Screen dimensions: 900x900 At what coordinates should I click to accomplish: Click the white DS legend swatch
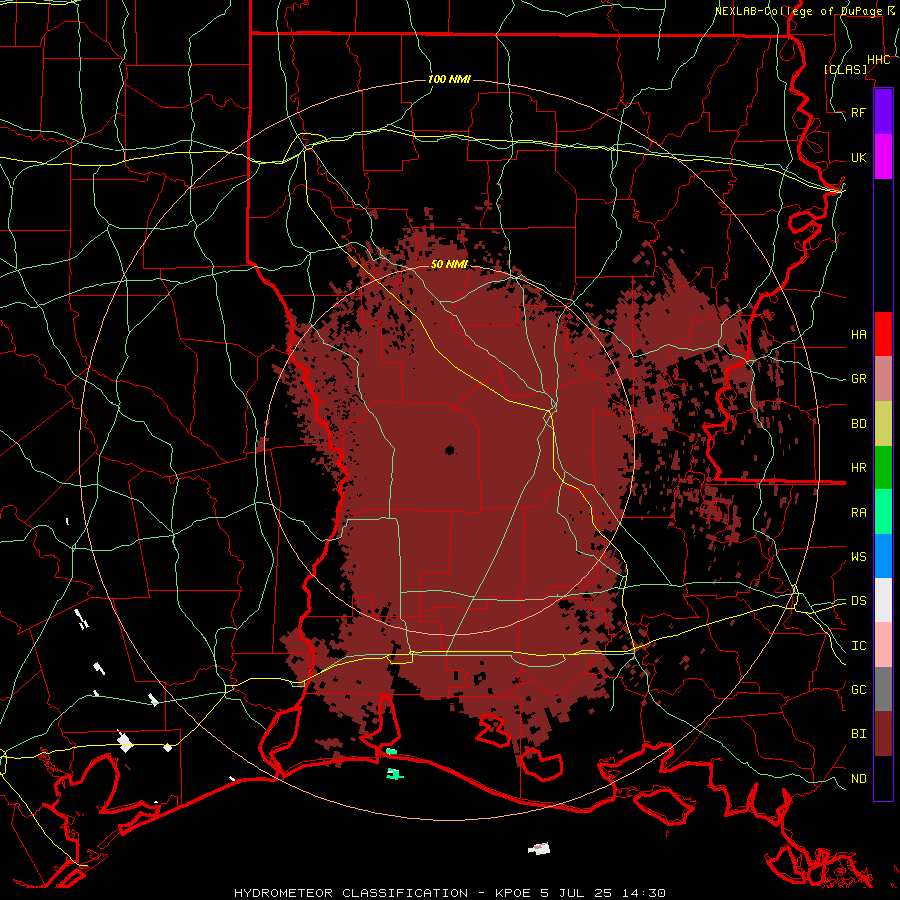883,600
